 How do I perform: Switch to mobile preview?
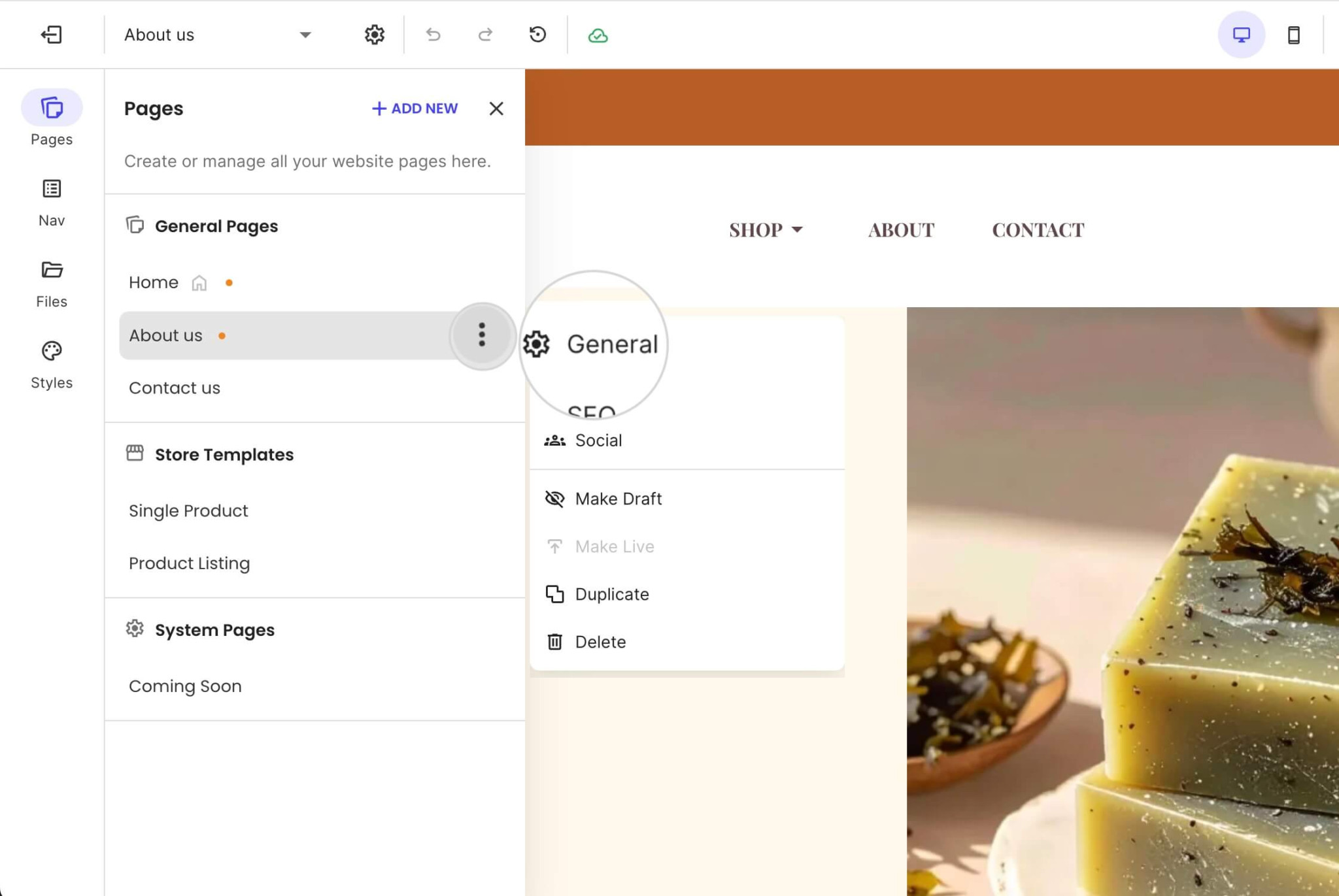1293,35
